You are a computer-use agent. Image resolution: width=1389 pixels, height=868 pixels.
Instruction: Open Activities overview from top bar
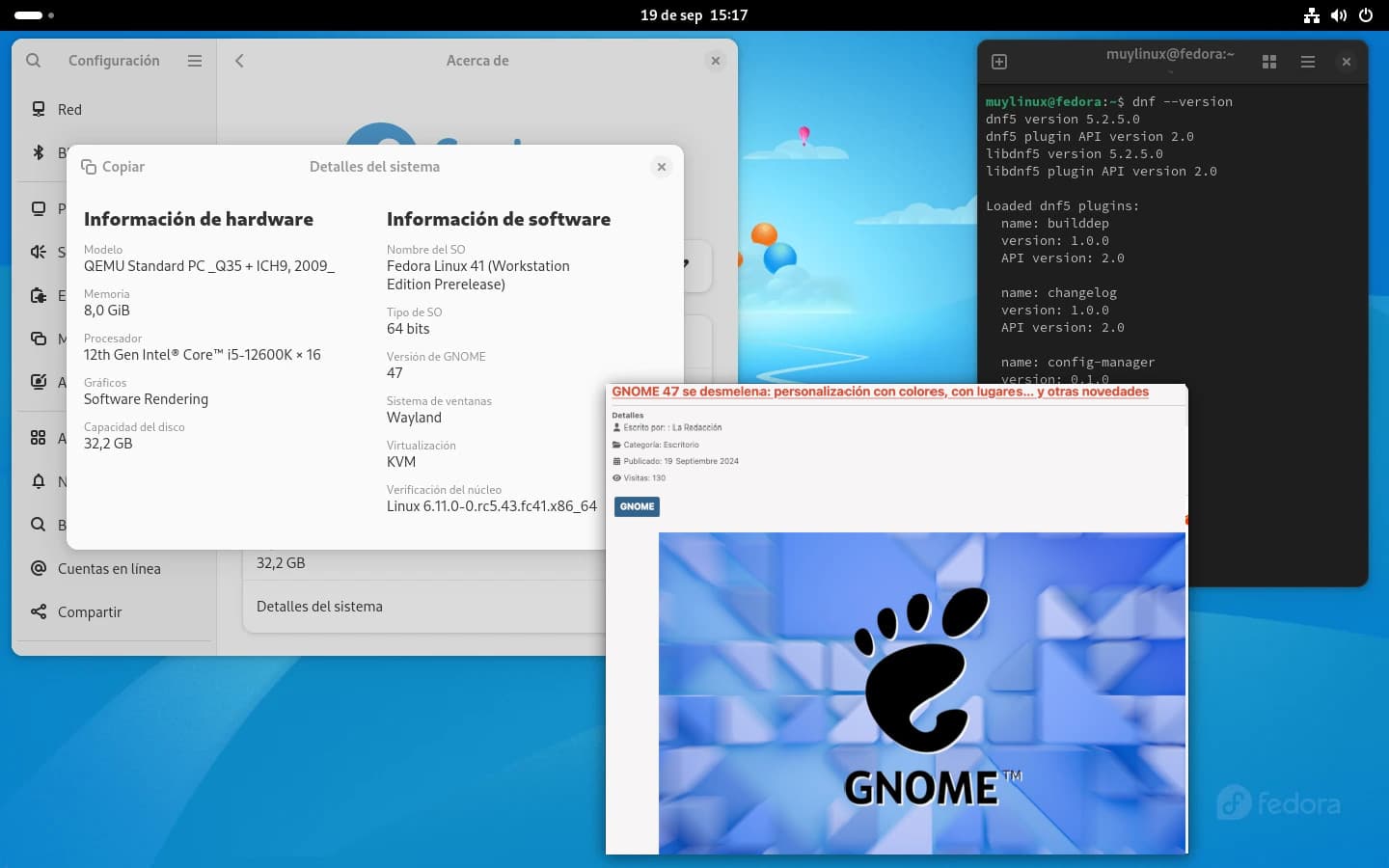tap(34, 15)
